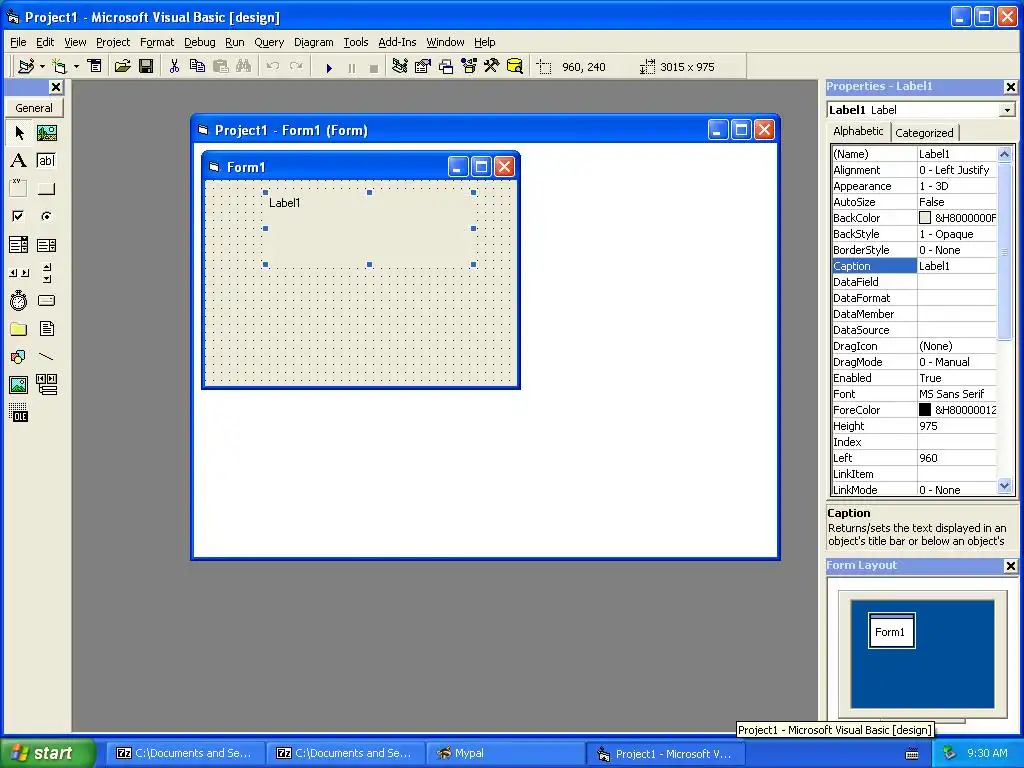
Task: Select the DirListBox folder tool
Action: [19, 328]
